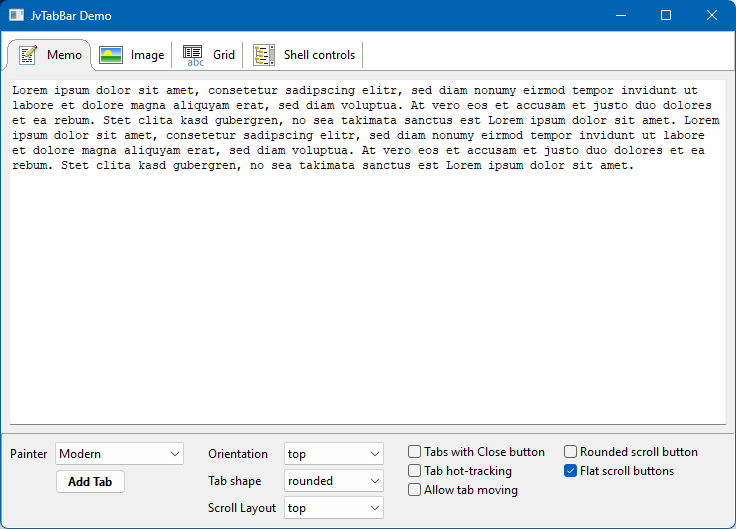Open the Shell controls tab label
The height and width of the screenshot is (529, 736).
[319, 55]
